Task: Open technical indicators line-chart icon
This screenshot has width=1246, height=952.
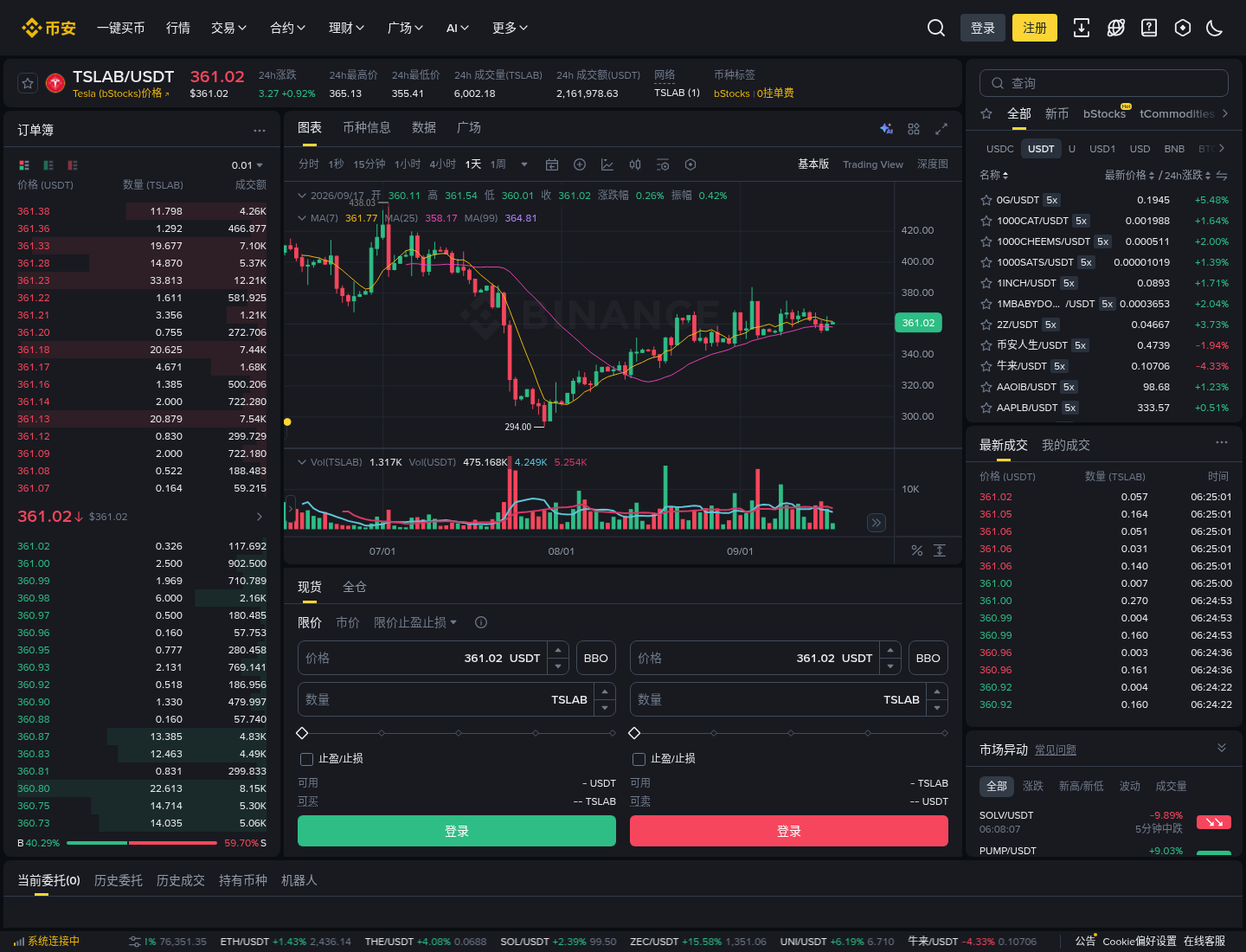Action: [x=607, y=164]
